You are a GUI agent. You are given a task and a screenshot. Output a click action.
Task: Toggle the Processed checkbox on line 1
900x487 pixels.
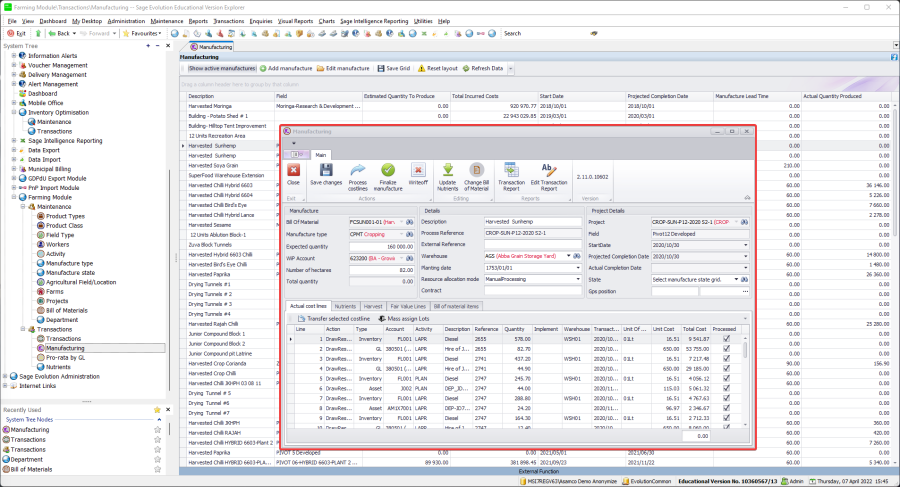[726, 339]
